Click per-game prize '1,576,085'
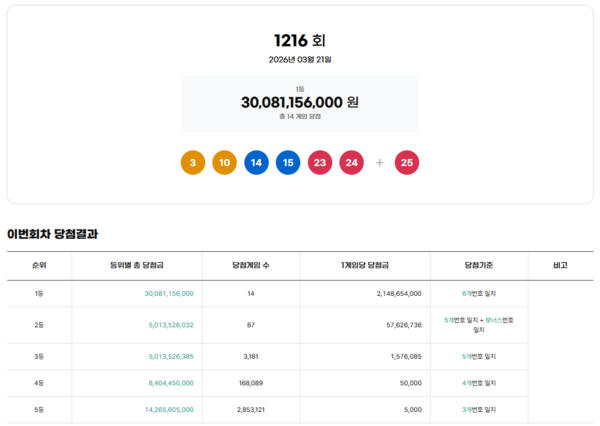The image size is (600, 426). [406, 356]
